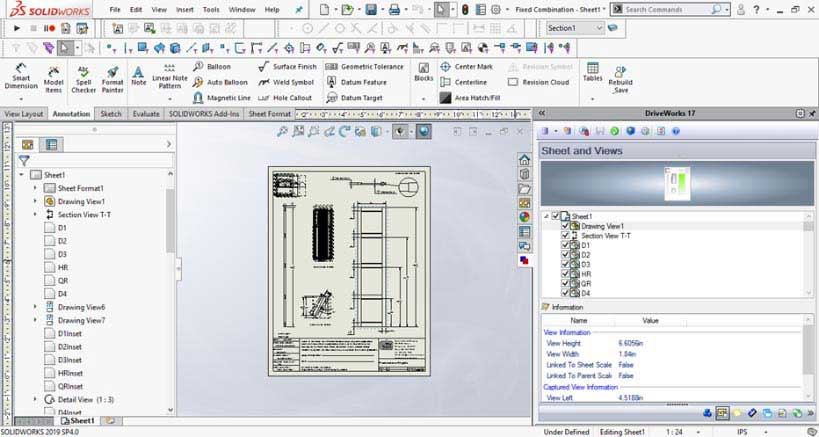Open the Tools menu

click(x=211, y=9)
